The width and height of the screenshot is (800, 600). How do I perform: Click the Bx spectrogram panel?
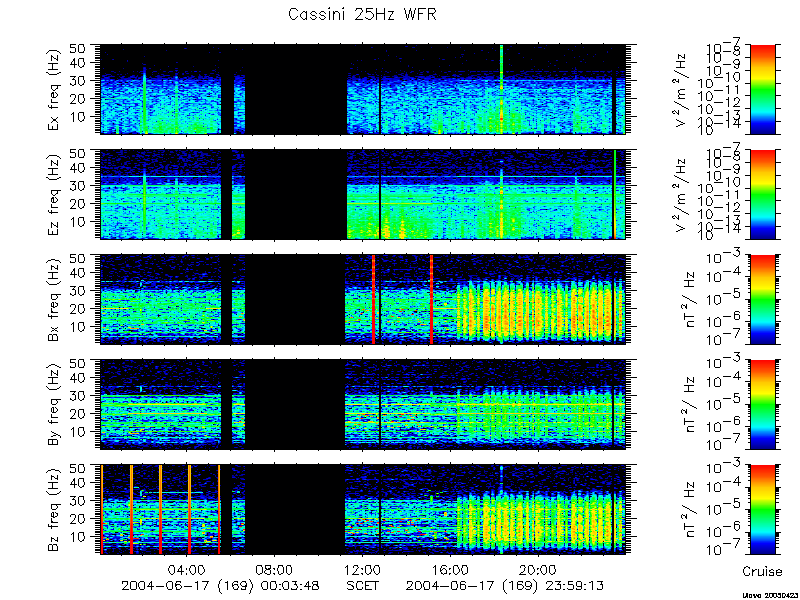tap(363, 299)
